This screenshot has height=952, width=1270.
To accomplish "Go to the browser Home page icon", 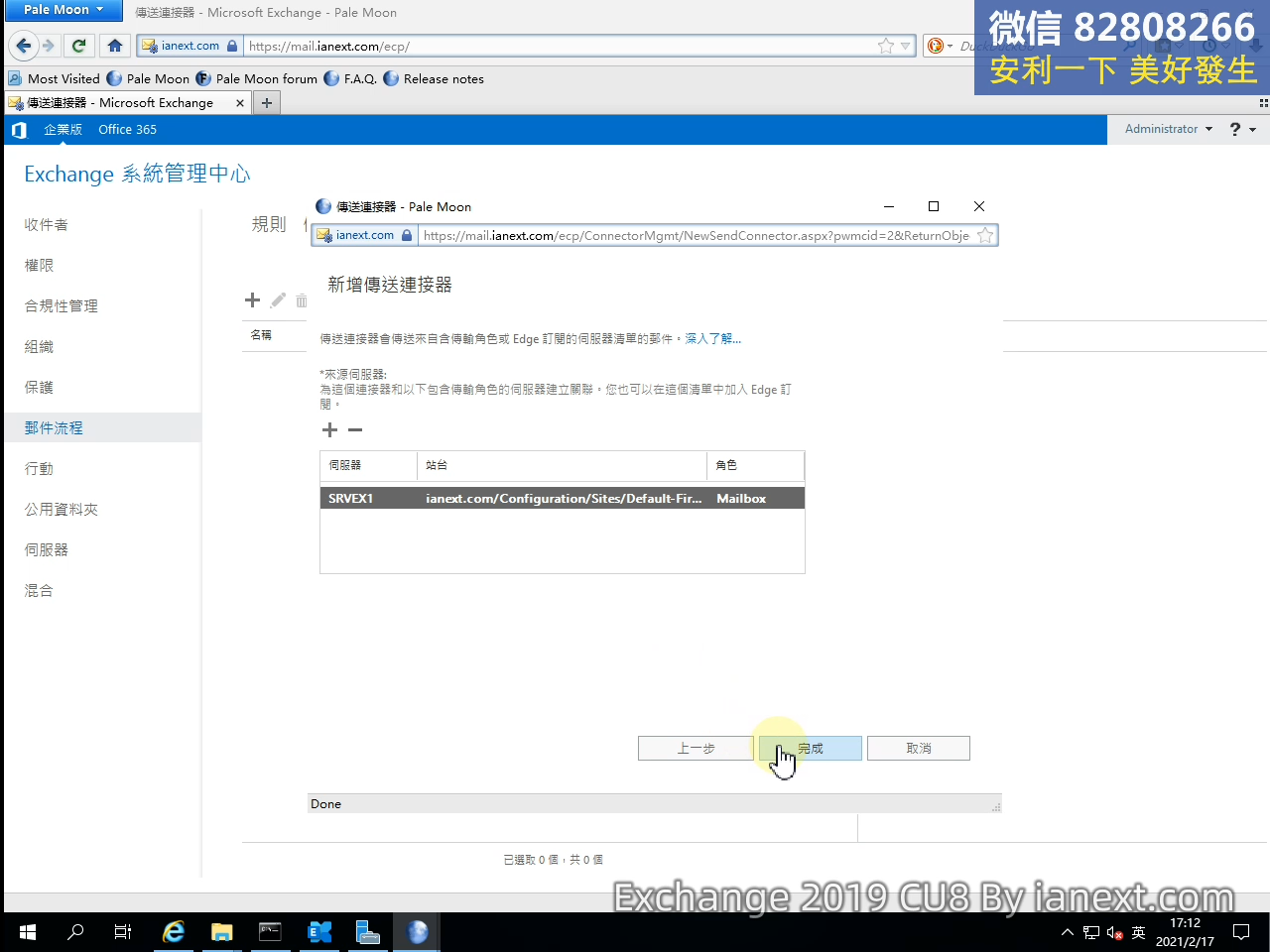I will pos(115,46).
